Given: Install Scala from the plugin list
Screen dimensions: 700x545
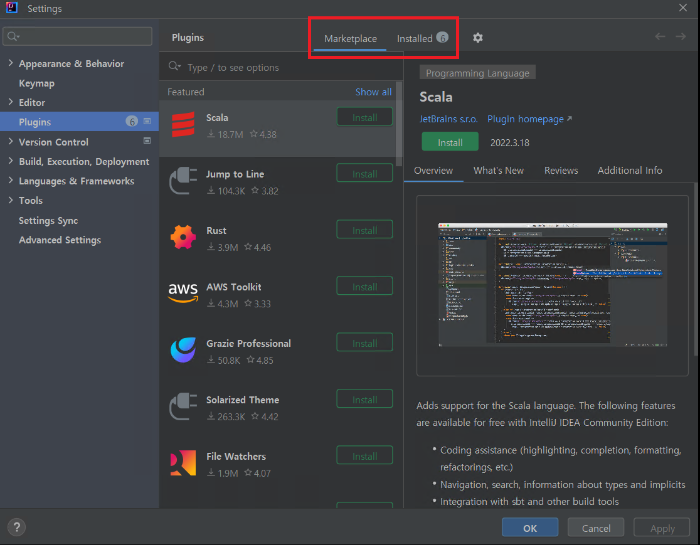Looking at the screenshot, I should pos(365,117).
